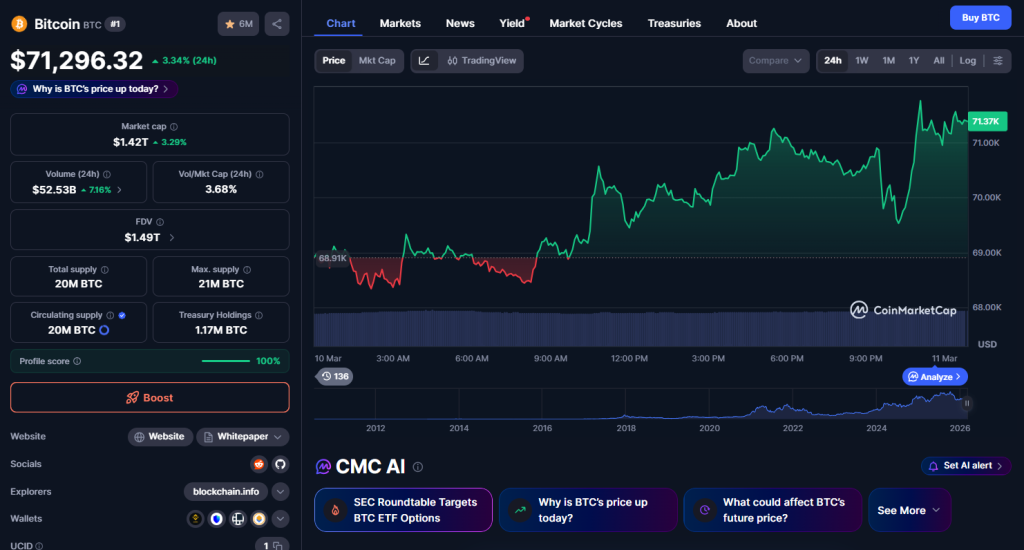1024x550 pixels.
Task: Expand the See More AI prompts
Action: point(908,510)
